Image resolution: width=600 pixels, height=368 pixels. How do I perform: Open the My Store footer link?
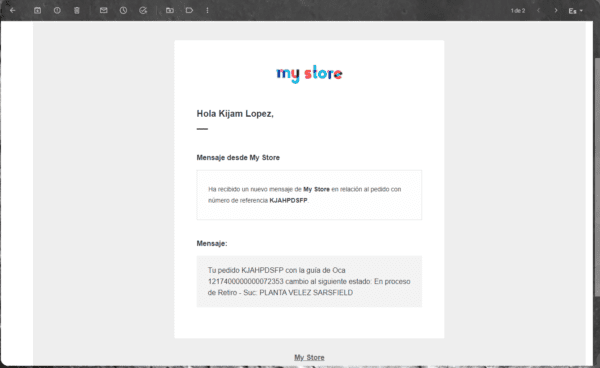(309, 357)
